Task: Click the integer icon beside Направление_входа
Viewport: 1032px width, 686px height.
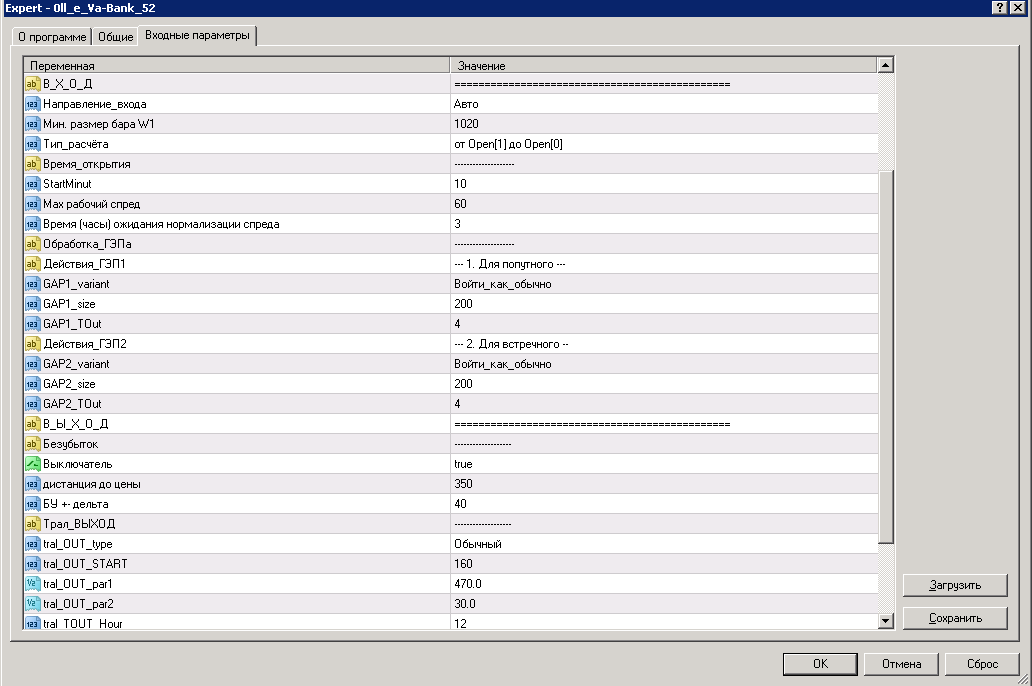Action: tap(32, 104)
